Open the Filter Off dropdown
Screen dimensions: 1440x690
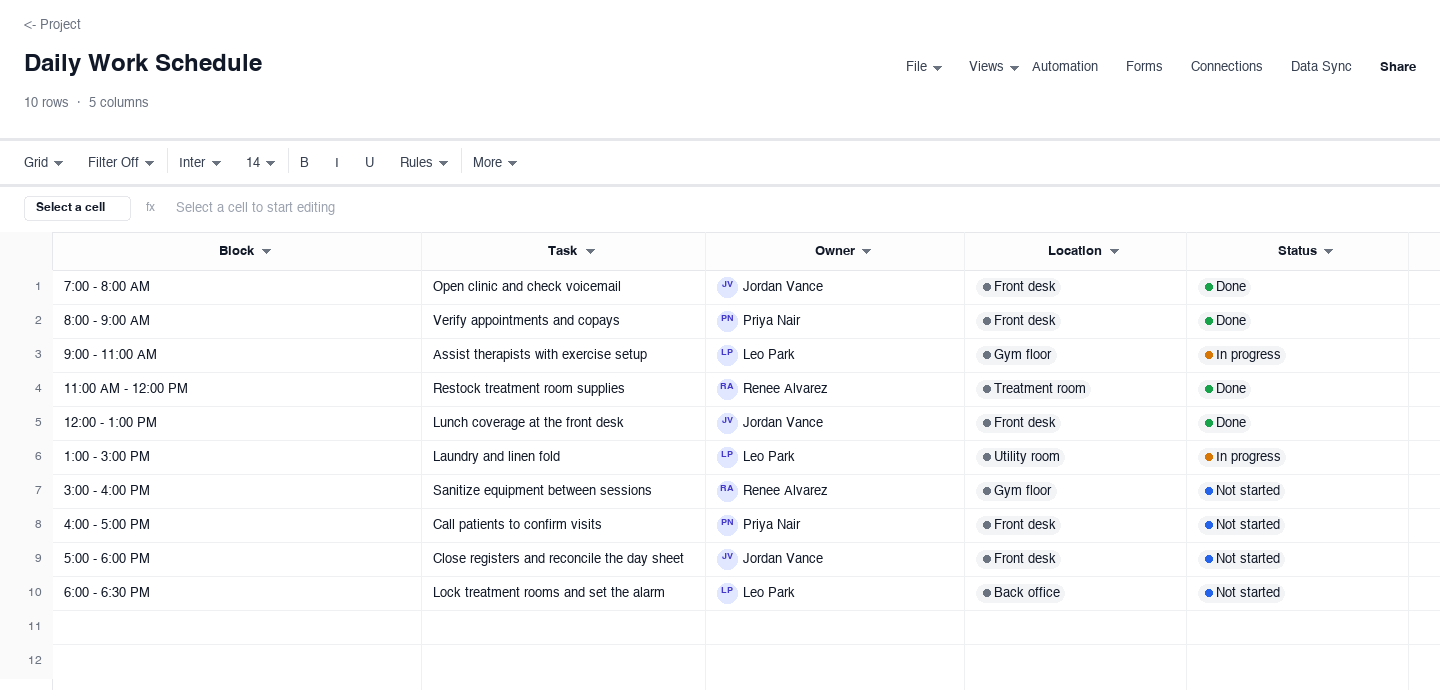click(121, 163)
